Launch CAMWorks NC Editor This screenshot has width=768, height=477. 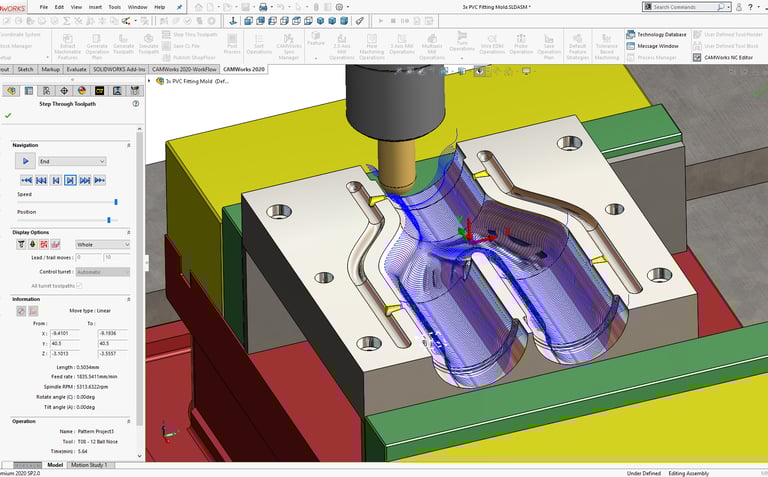pyautogui.click(x=722, y=57)
